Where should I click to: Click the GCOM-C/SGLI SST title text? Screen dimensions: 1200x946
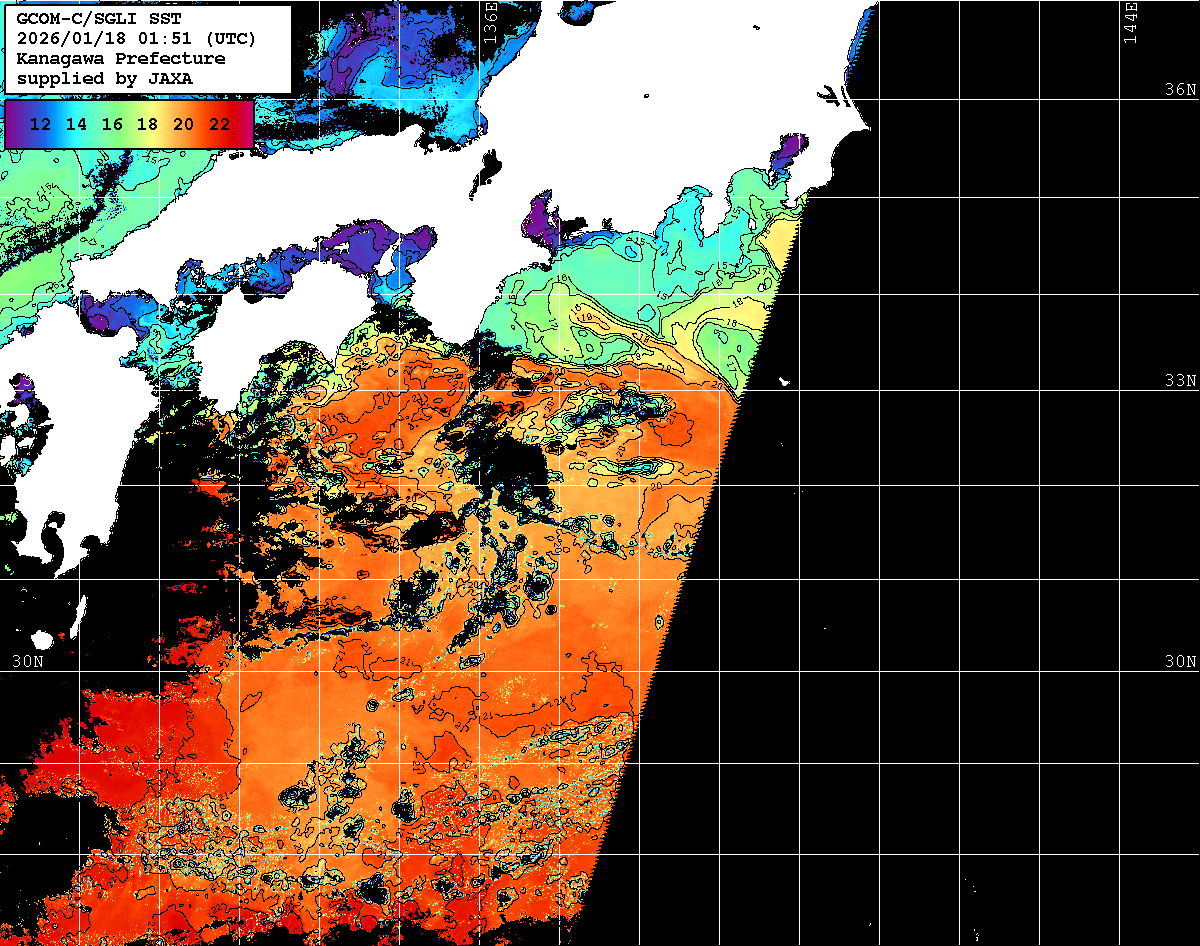point(85,19)
